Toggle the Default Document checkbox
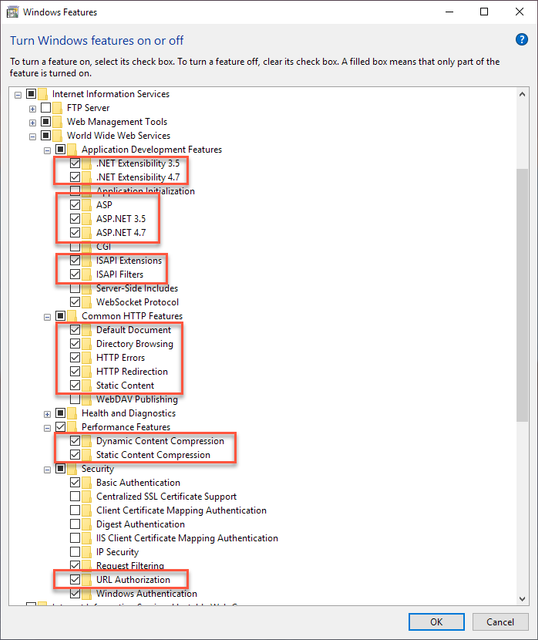 tap(75, 330)
